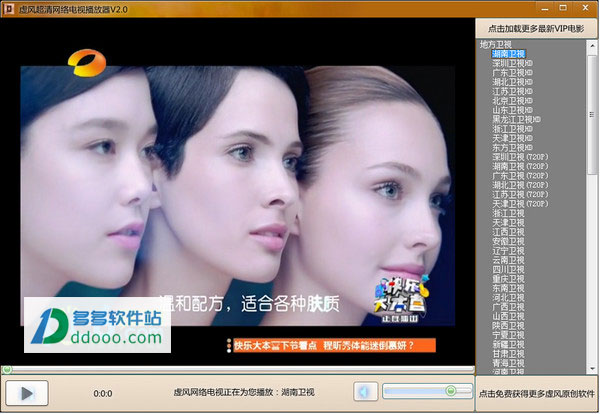Image resolution: width=600 pixels, height=414 pixels.
Task: Click 点击加载更多最新VIP电影 button
Action: pyautogui.click(x=536, y=29)
